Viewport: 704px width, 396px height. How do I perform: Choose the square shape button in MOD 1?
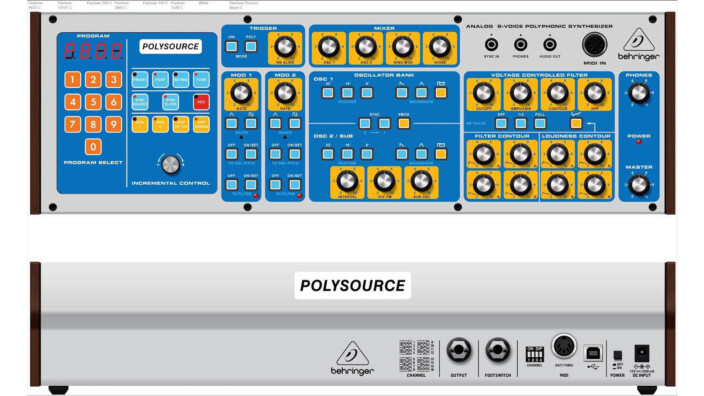(x=251, y=123)
